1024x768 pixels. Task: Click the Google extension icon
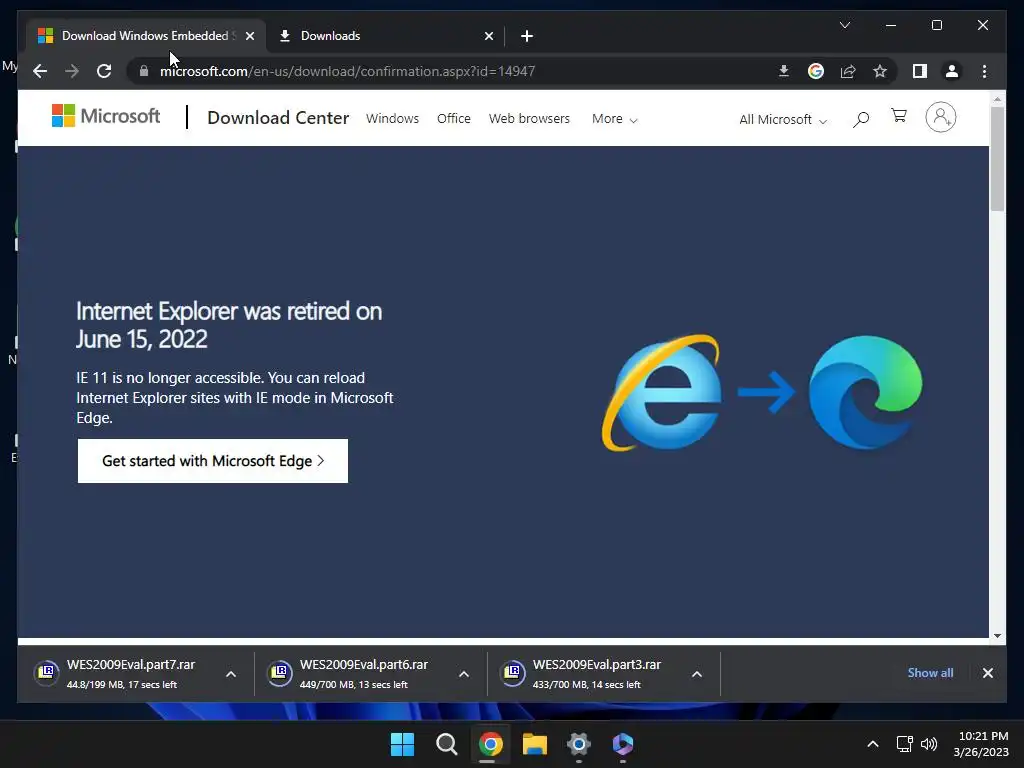pos(816,71)
